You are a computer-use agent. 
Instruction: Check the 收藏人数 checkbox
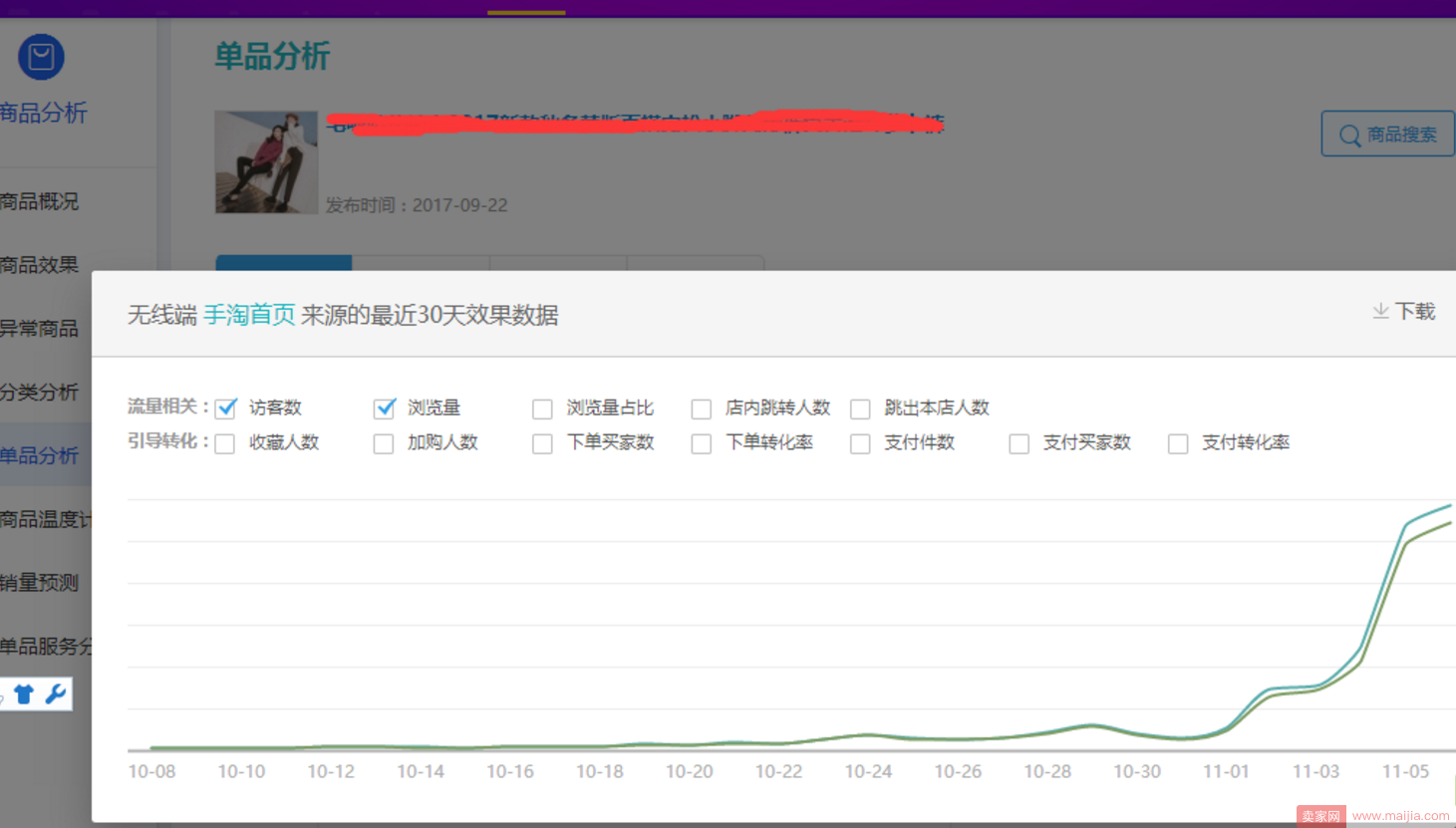(x=225, y=443)
